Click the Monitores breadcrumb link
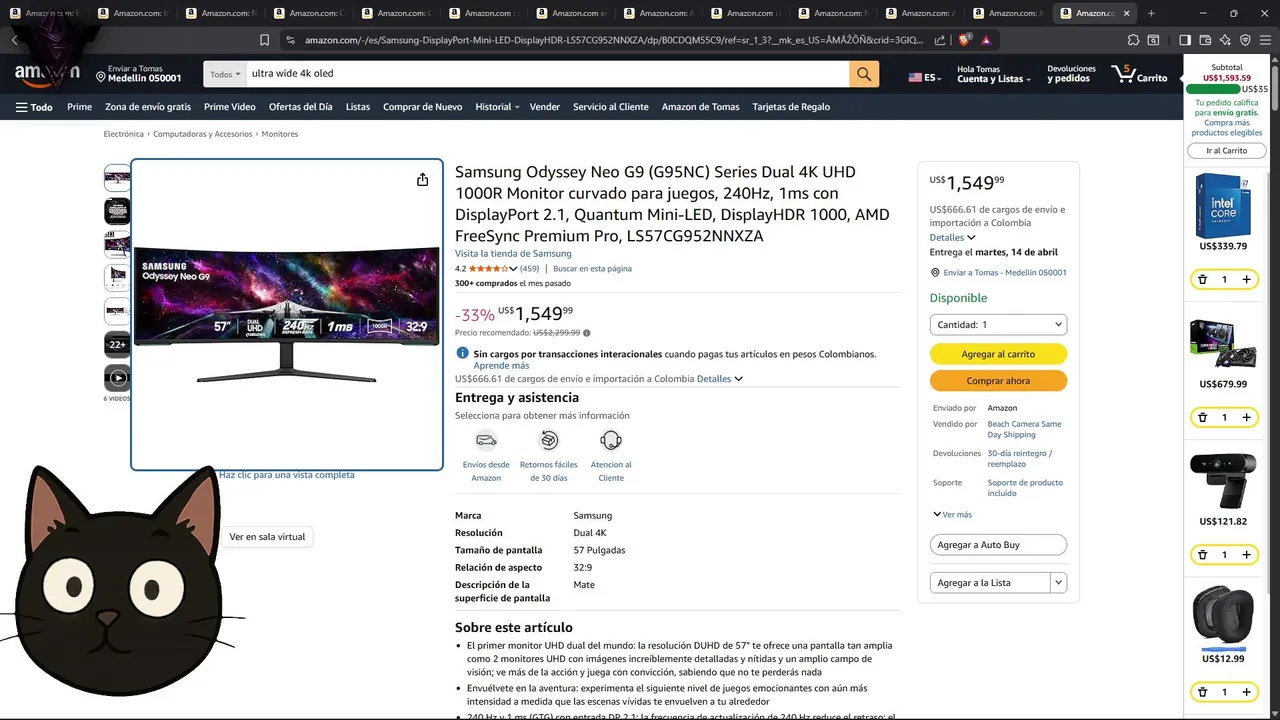This screenshot has height=720, width=1280. [280, 134]
